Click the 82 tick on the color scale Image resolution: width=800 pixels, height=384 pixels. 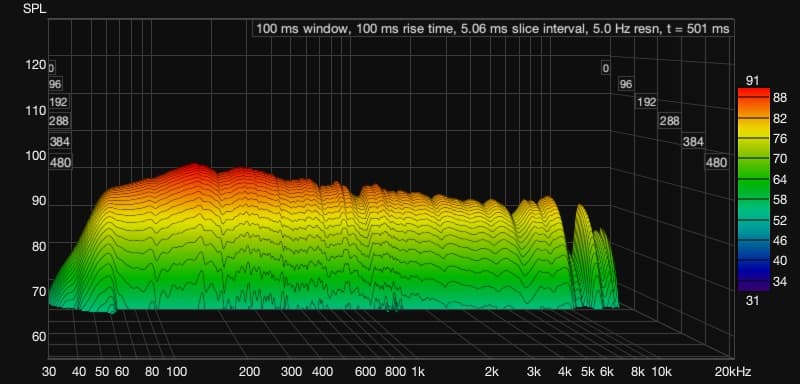[x=780, y=119]
